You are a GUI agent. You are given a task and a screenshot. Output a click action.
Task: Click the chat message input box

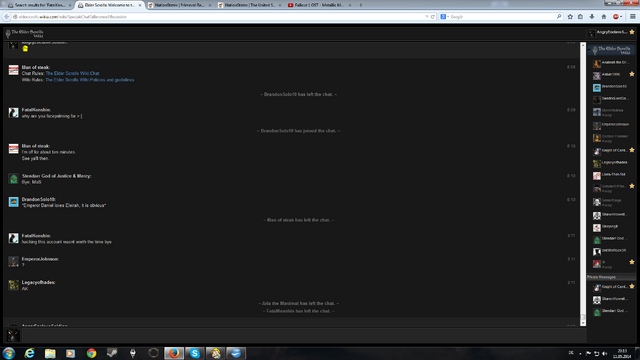[304, 336]
